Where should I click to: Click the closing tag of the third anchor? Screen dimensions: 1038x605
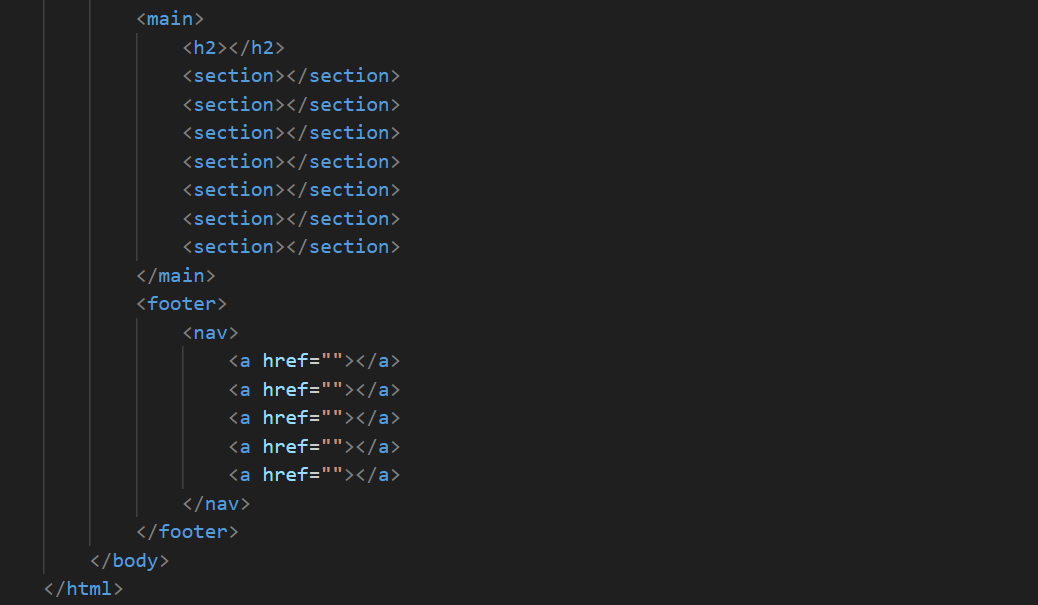pos(378,418)
